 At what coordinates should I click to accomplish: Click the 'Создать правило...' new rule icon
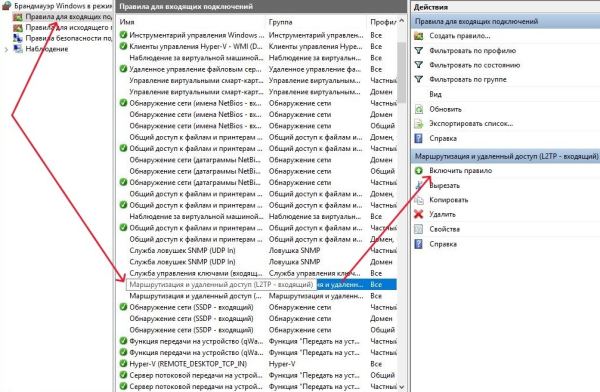coord(419,36)
